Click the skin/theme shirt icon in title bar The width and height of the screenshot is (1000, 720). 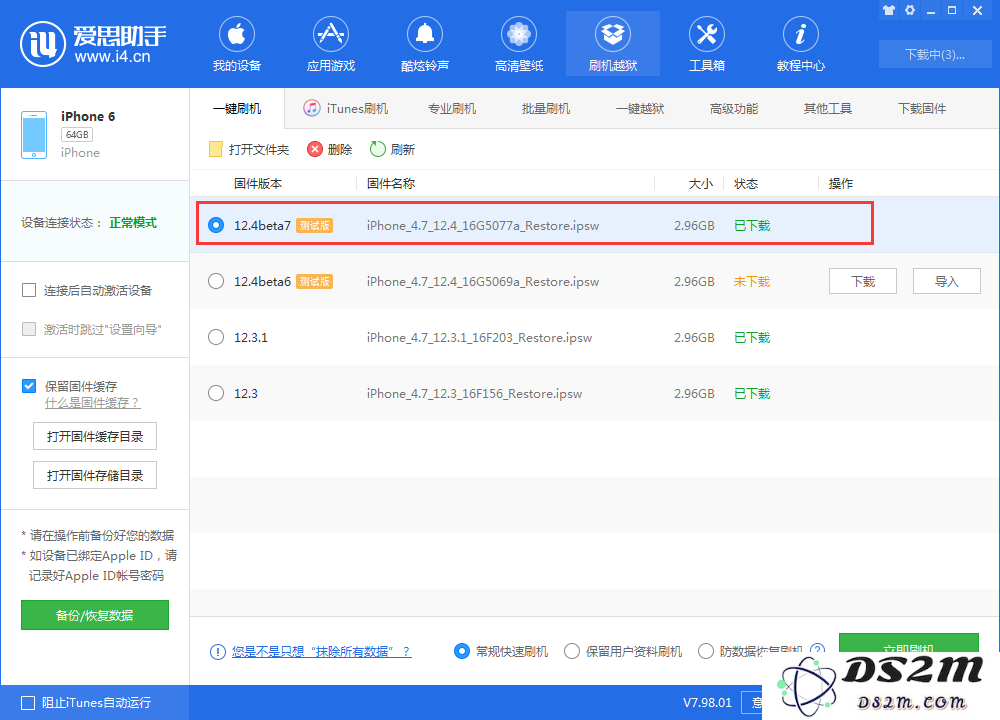click(x=889, y=10)
